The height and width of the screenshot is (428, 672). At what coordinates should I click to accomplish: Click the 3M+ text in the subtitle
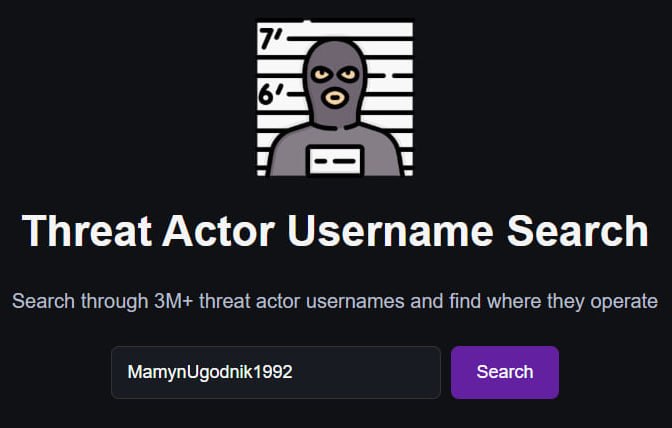[173, 301]
